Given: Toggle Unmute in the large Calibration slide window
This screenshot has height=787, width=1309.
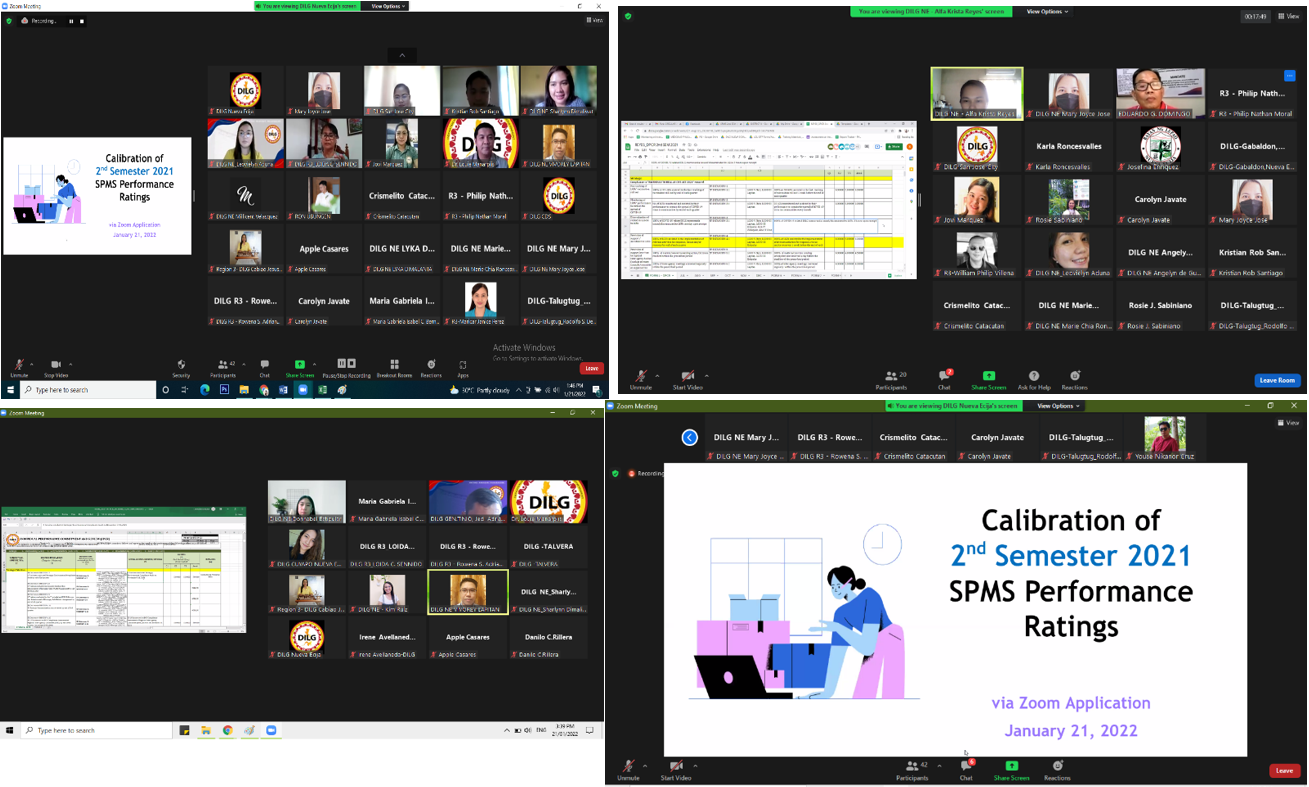Looking at the screenshot, I should pyautogui.click(x=628, y=770).
